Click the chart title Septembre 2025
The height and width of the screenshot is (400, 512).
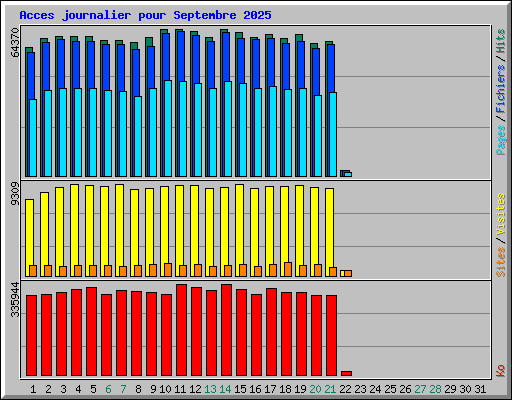[x=145, y=15]
